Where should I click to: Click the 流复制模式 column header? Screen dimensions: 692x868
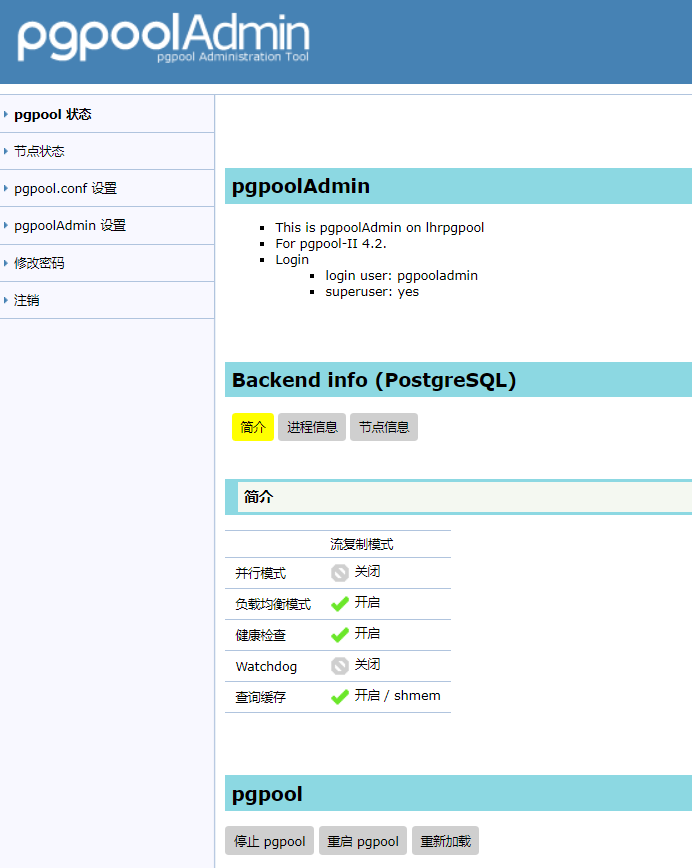(x=362, y=544)
